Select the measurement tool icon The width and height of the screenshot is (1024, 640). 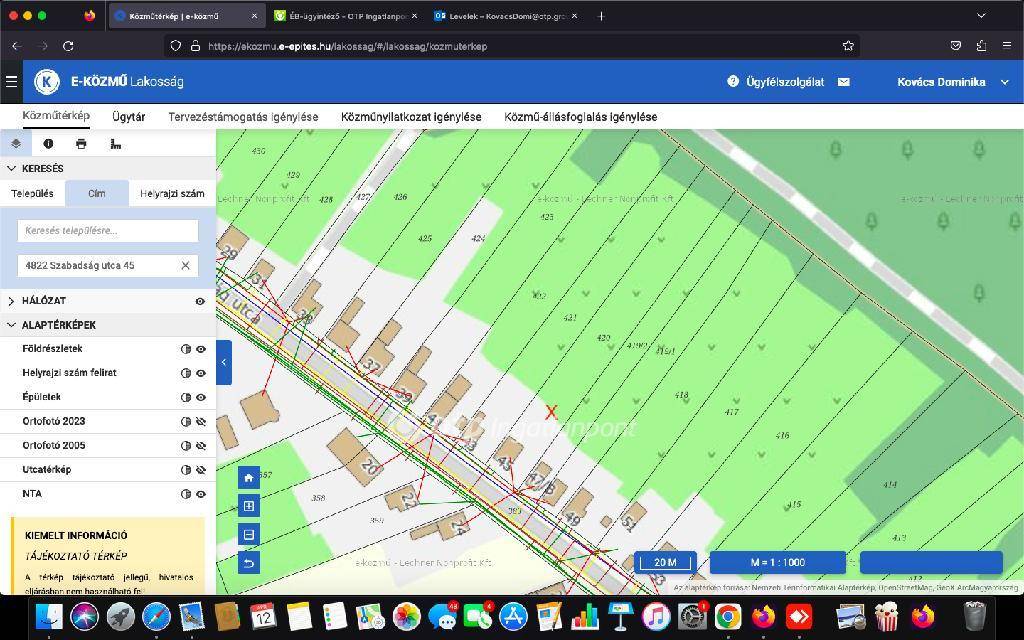(x=116, y=144)
